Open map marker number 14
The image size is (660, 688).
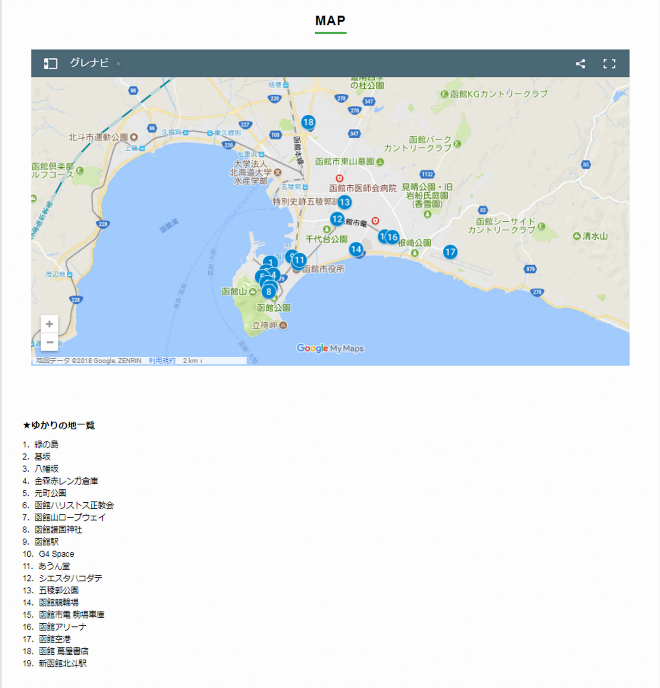pyautogui.click(x=355, y=249)
